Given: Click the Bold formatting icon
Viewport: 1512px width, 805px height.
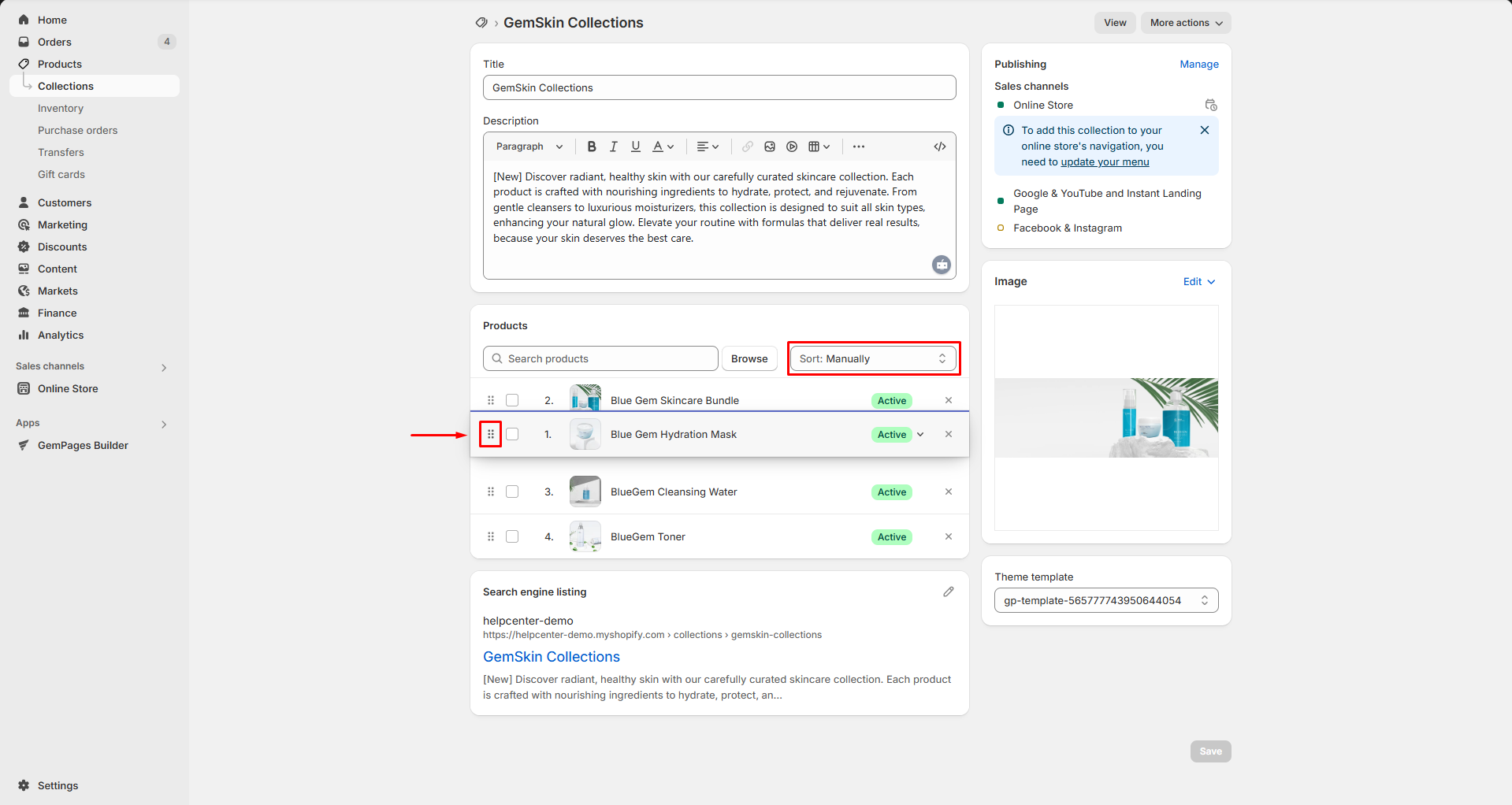Looking at the screenshot, I should point(592,147).
